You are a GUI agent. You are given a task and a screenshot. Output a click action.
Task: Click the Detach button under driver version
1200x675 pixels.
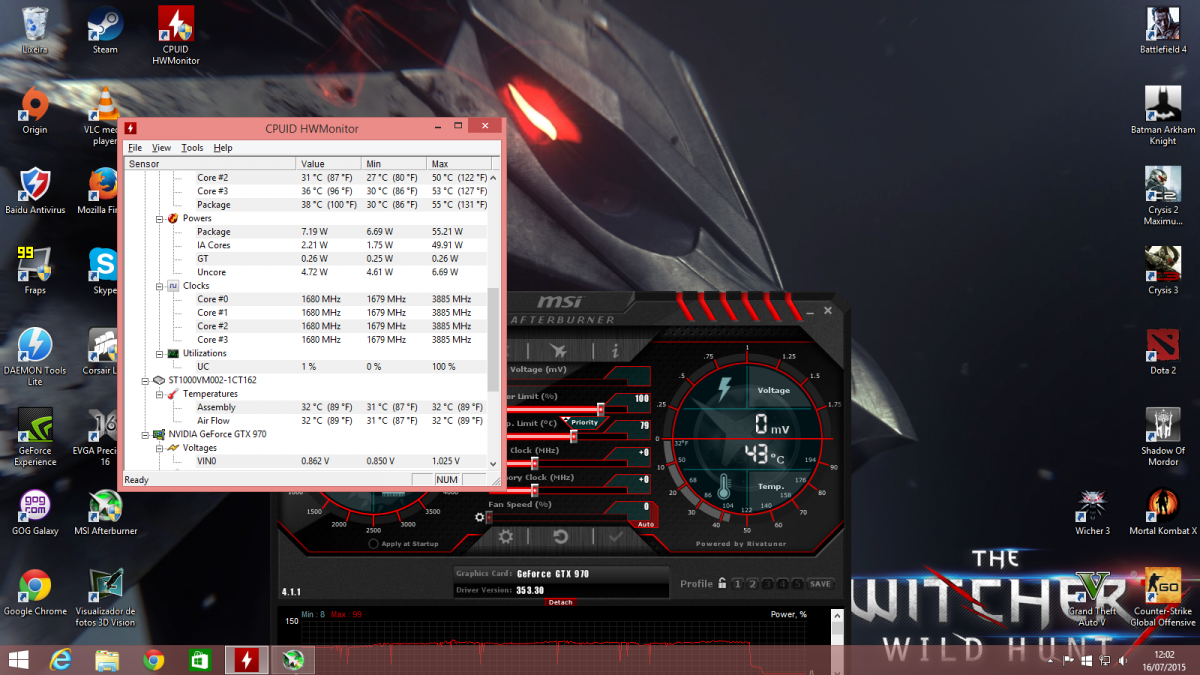point(560,602)
